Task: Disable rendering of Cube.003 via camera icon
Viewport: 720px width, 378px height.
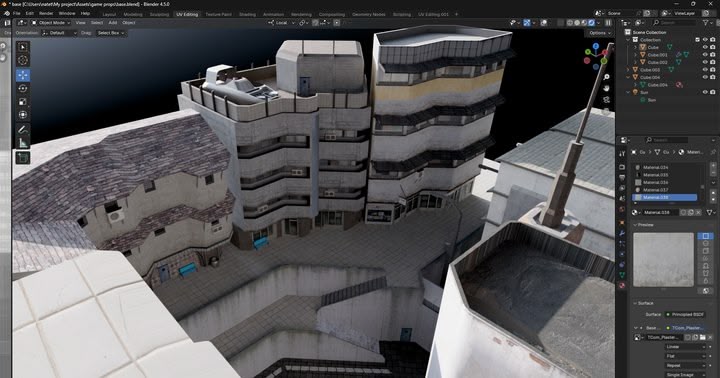Action: [x=713, y=69]
